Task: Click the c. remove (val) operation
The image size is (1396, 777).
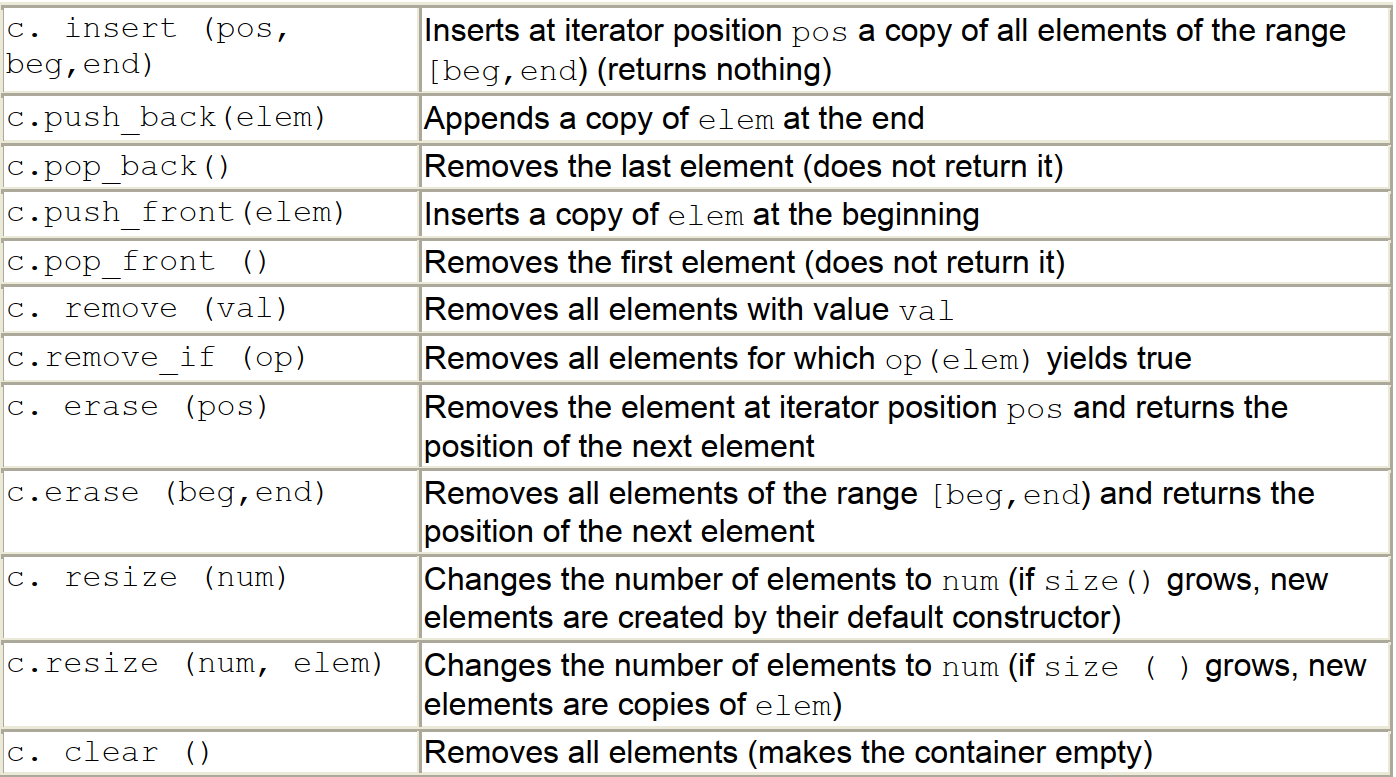Action: click(x=147, y=309)
